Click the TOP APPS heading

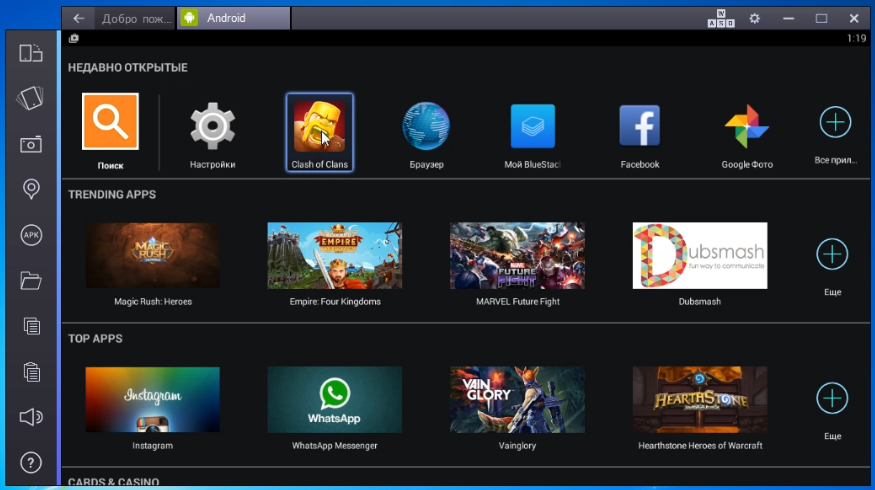[95, 339]
